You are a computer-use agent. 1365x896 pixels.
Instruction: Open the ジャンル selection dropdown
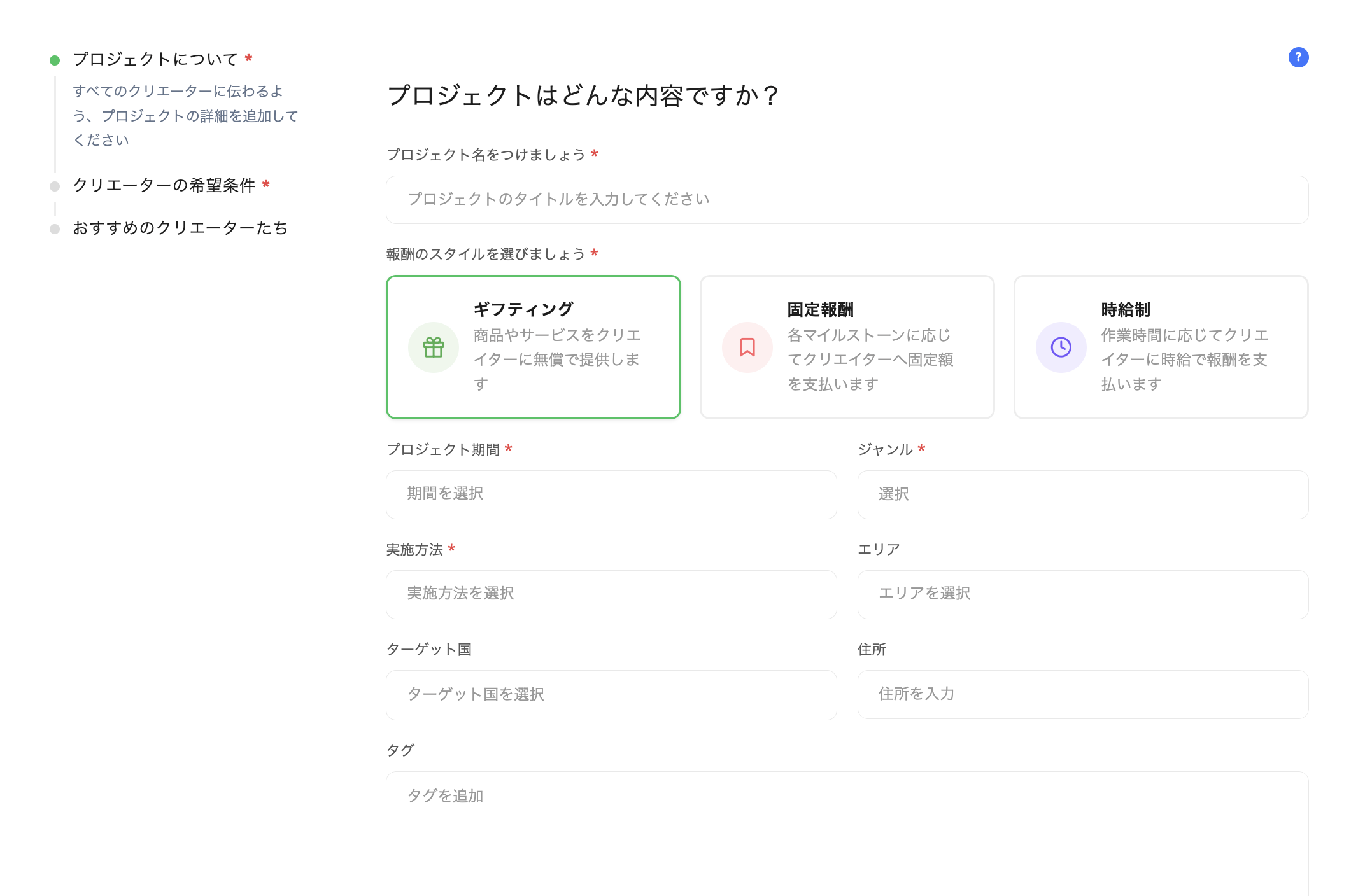click(x=1082, y=494)
